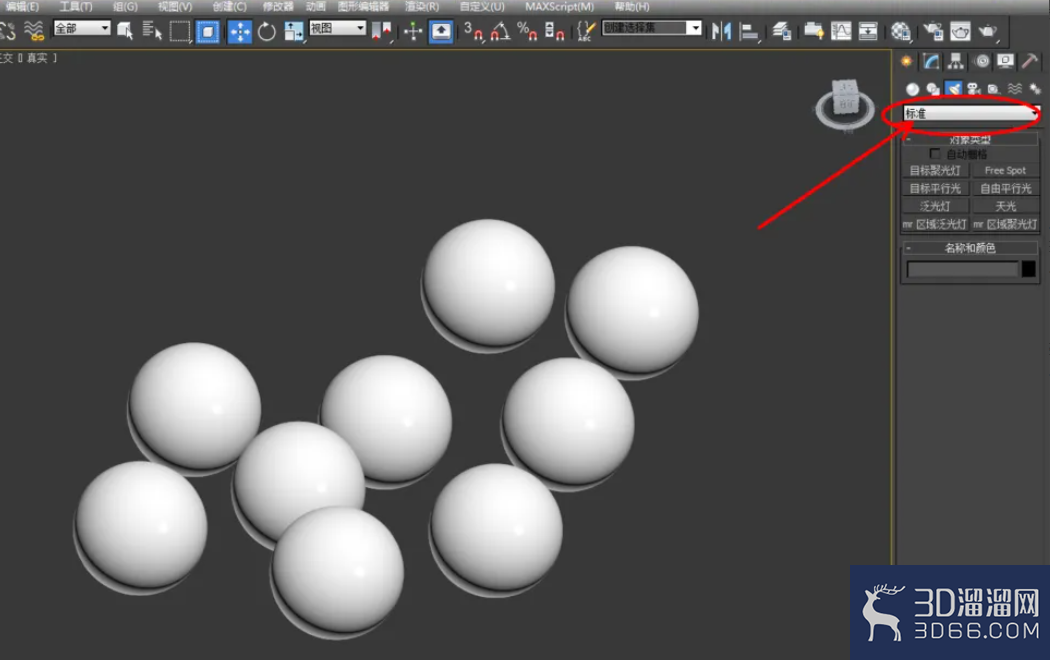Screen dimensions: 1050x660
Task: Select the Cameras category icon
Action: (x=974, y=89)
